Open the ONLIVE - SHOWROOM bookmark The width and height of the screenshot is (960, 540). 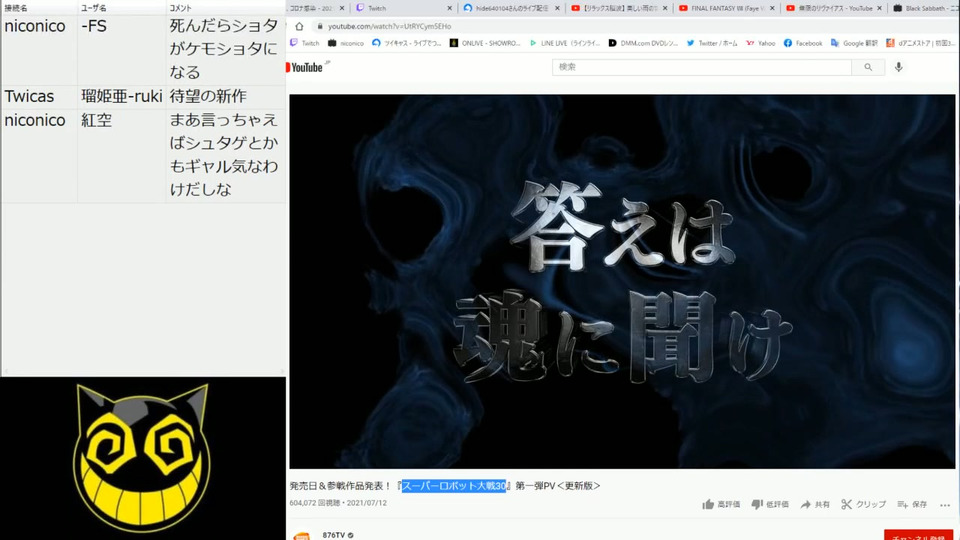[x=485, y=43]
